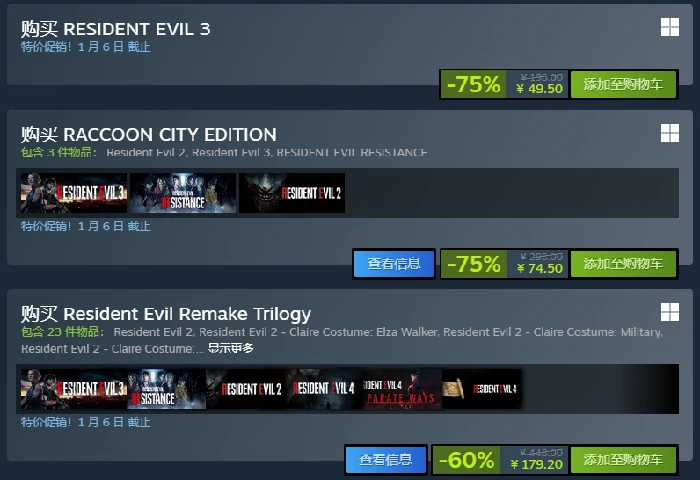Open Resistance thumbnail in Trilogy bundle
Image resolution: width=700 pixels, height=480 pixels.
pos(167,389)
